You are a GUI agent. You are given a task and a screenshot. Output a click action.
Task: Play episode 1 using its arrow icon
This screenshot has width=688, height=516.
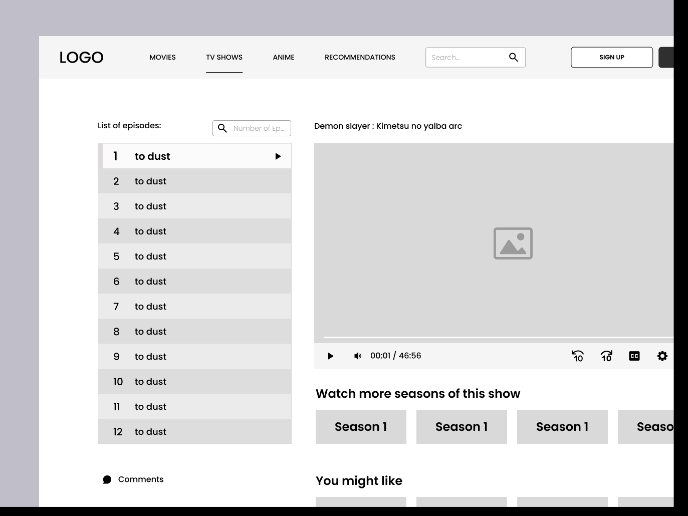[x=278, y=156]
